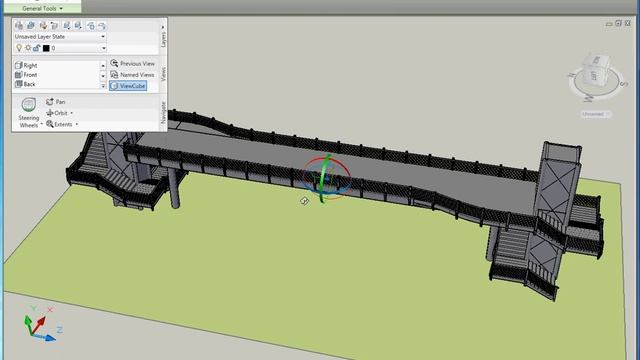Click the Navigate panel side label

click(x=163, y=113)
